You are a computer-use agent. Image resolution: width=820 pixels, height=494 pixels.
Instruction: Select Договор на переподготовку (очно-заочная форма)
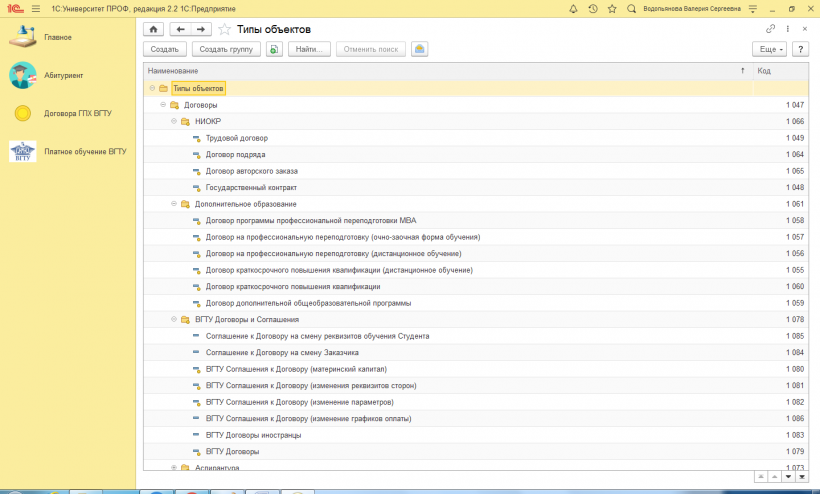click(x=476, y=237)
